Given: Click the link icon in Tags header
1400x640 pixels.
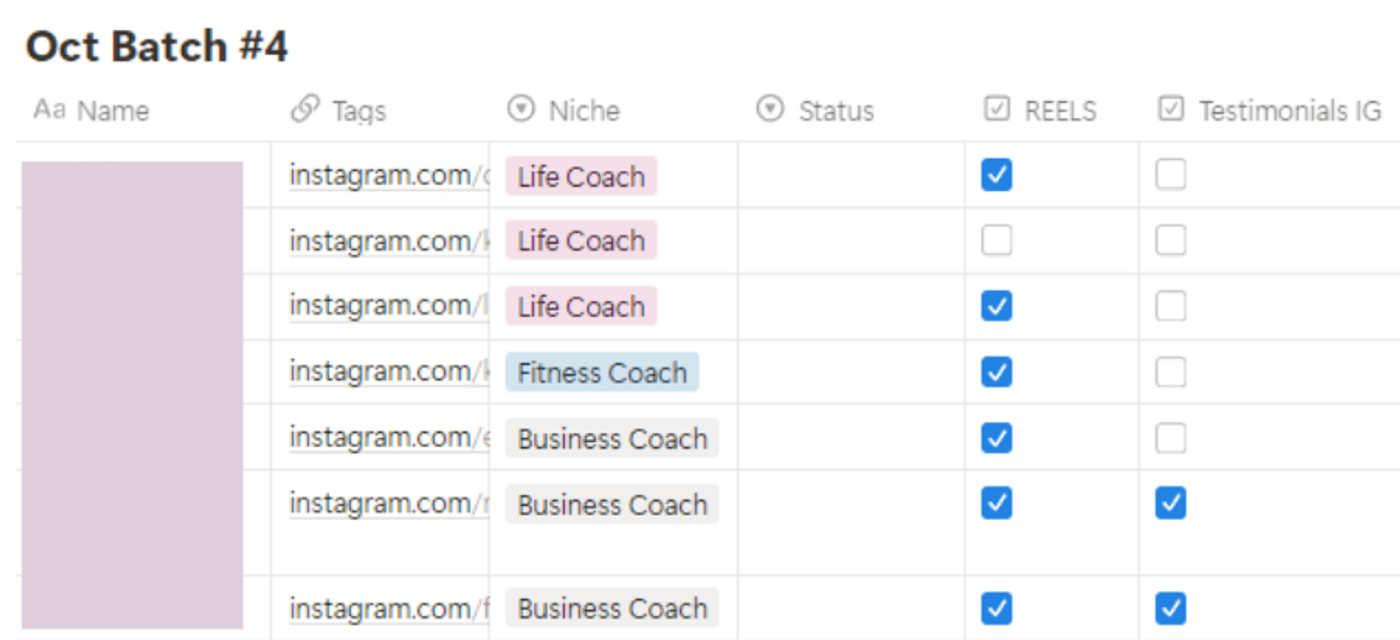Looking at the screenshot, I should pos(305,110).
